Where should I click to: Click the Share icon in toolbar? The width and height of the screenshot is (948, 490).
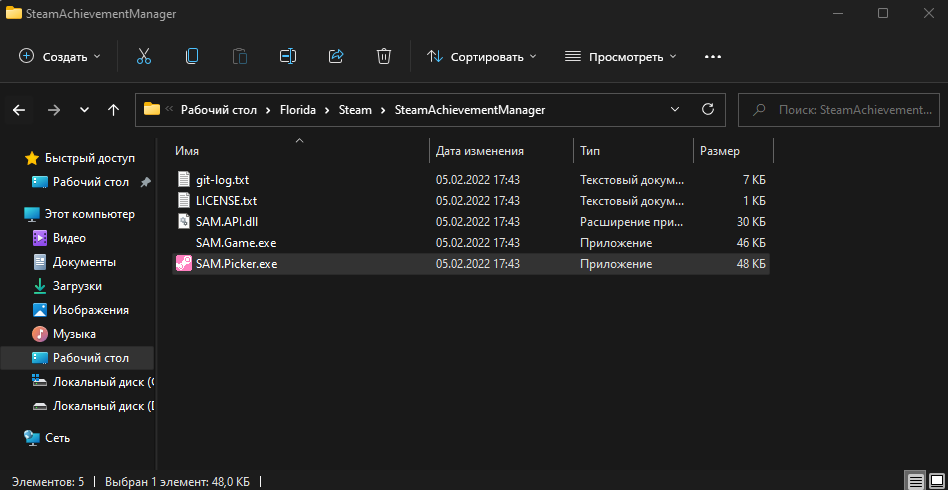coord(336,57)
